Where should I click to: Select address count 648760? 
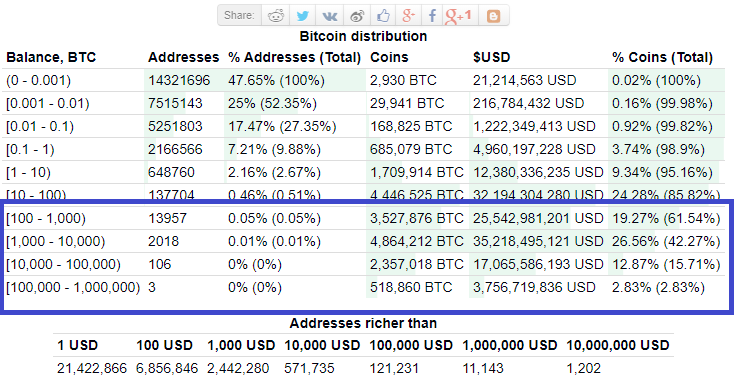tap(171, 173)
